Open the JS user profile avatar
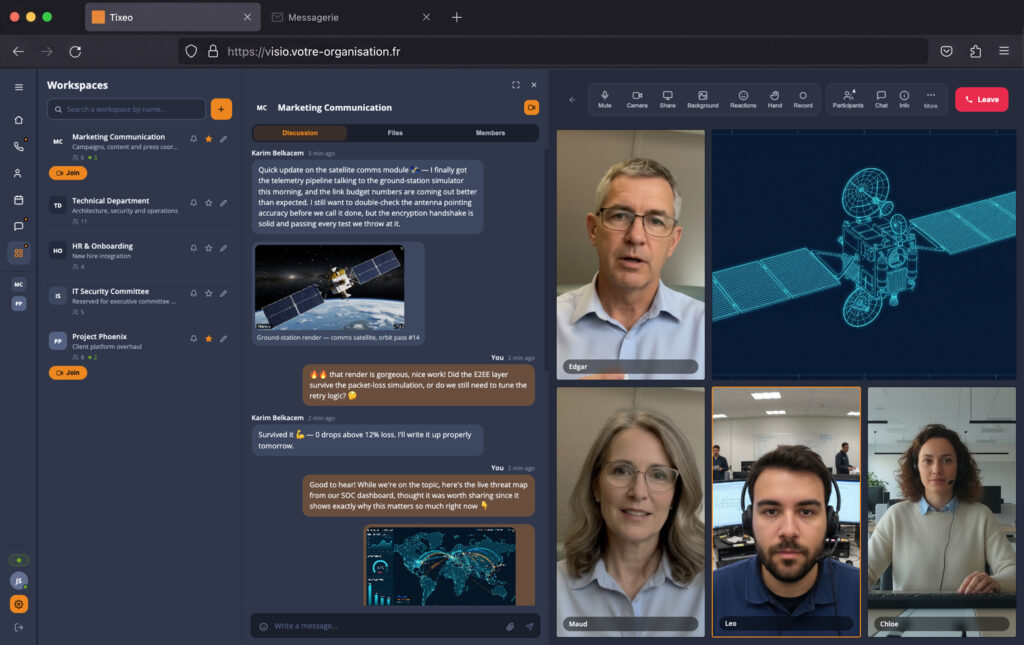This screenshot has height=645, width=1024. coord(19,580)
